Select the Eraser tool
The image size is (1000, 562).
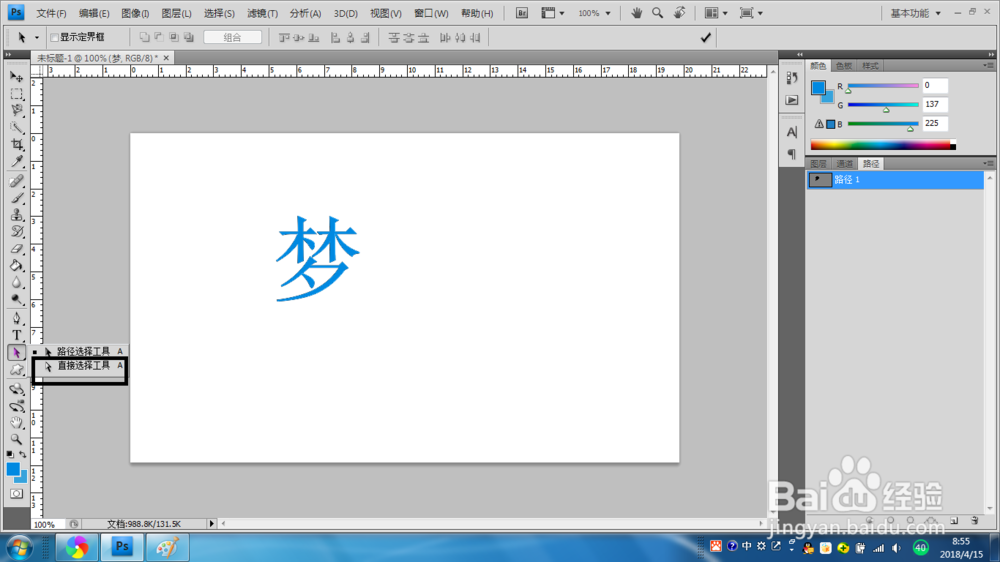(17, 249)
